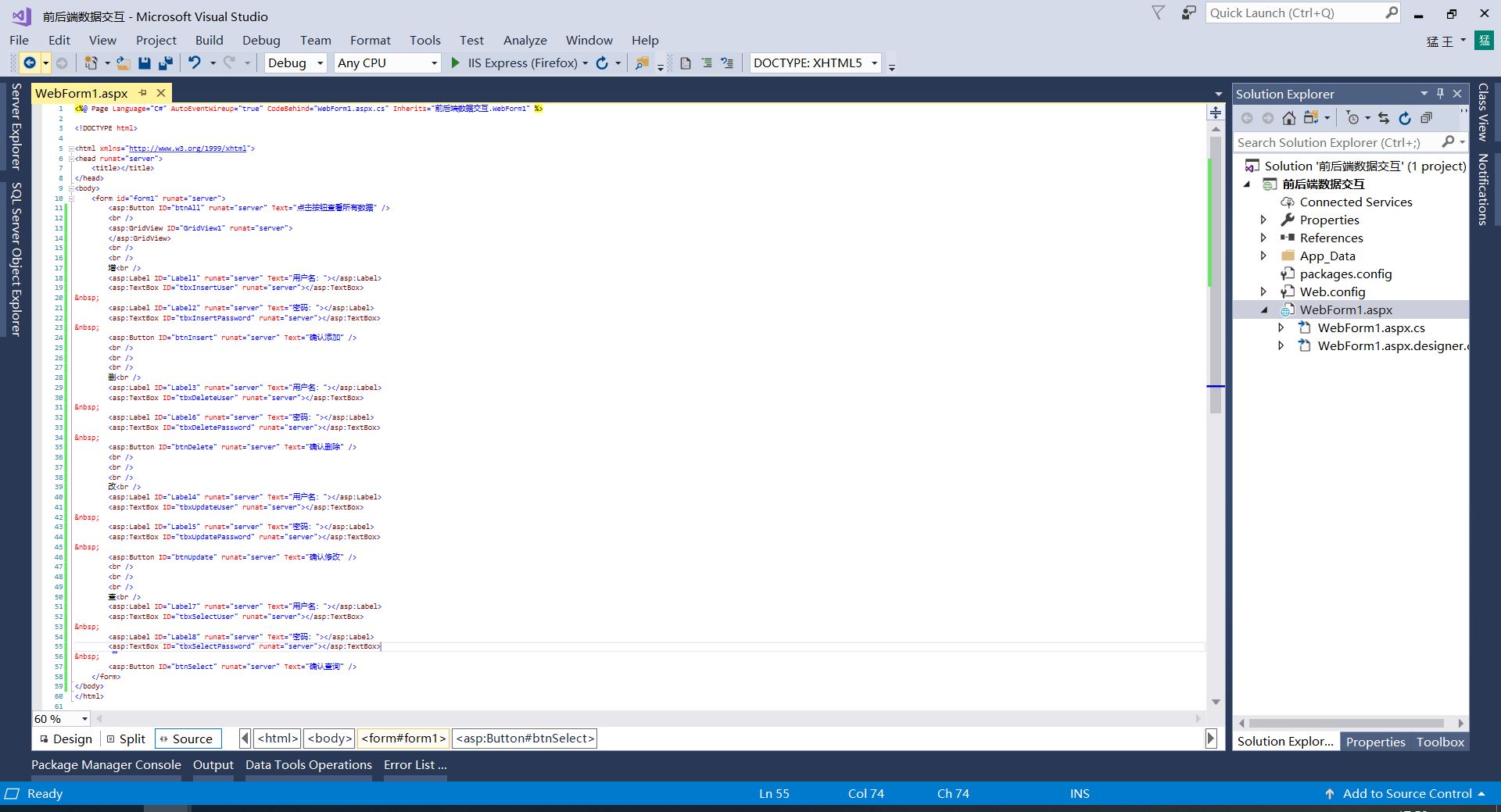1501x812 pixels.
Task: Click the Pending Changes Filter clock icon
Action: click(x=1352, y=118)
